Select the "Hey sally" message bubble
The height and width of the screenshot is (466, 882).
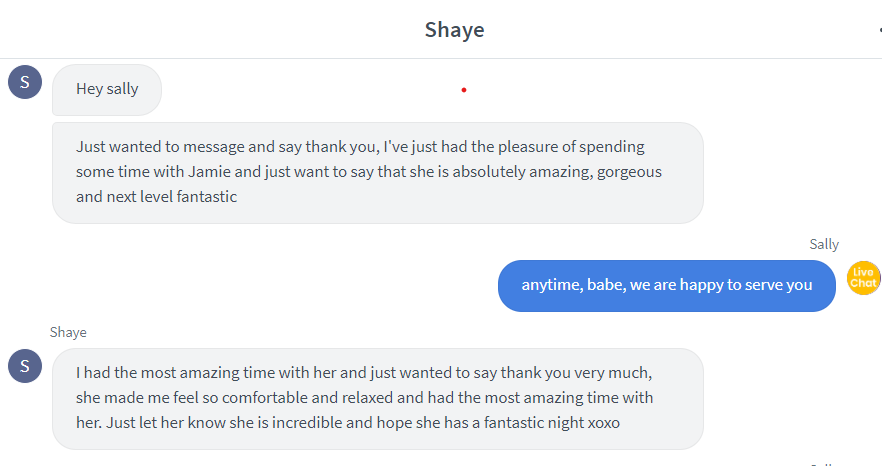click(107, 90)
